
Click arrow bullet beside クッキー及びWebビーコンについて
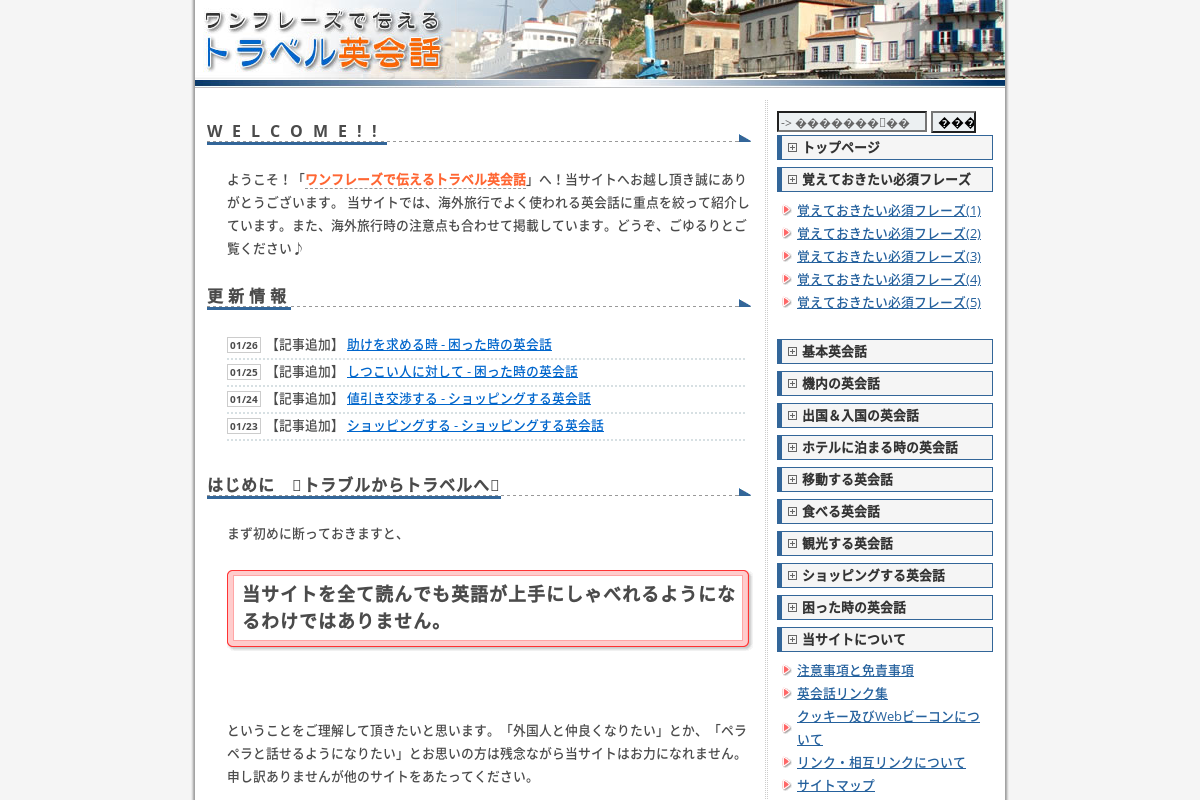(787, 728)
